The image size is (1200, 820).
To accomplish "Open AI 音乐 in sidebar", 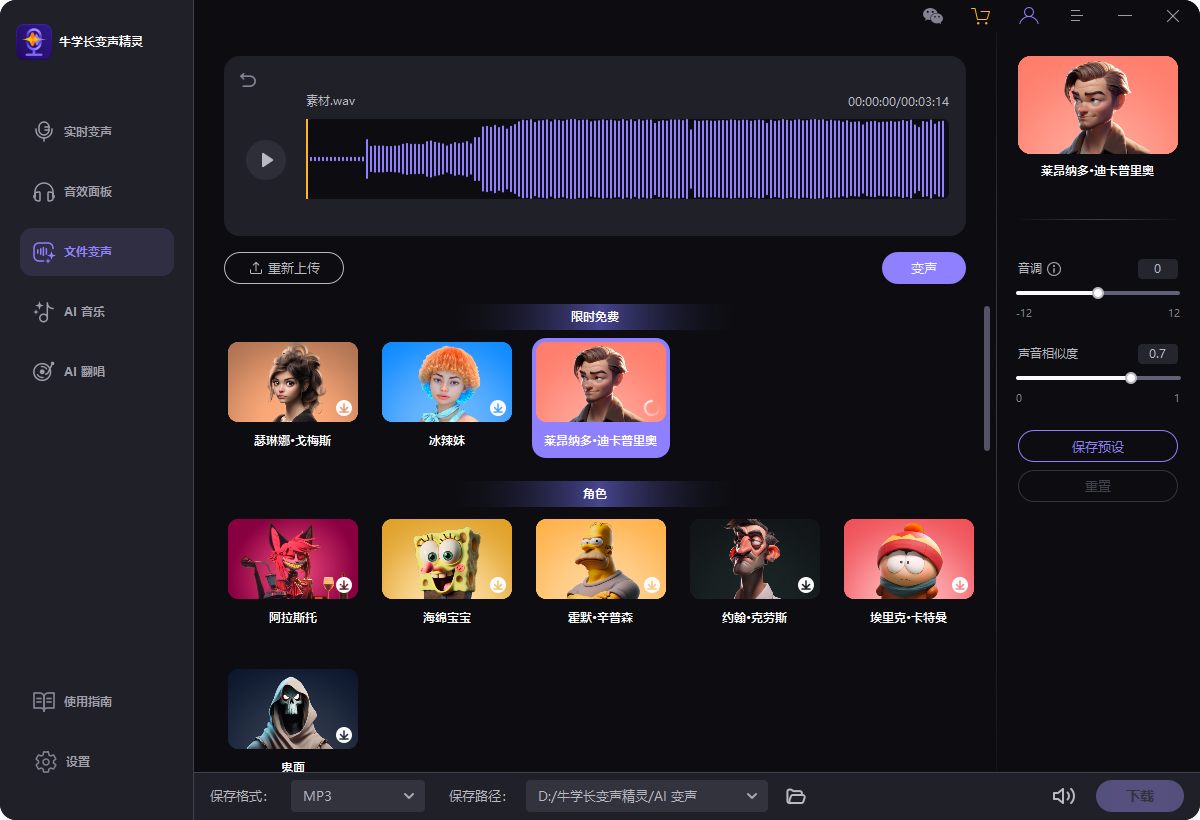I will 97,312.
